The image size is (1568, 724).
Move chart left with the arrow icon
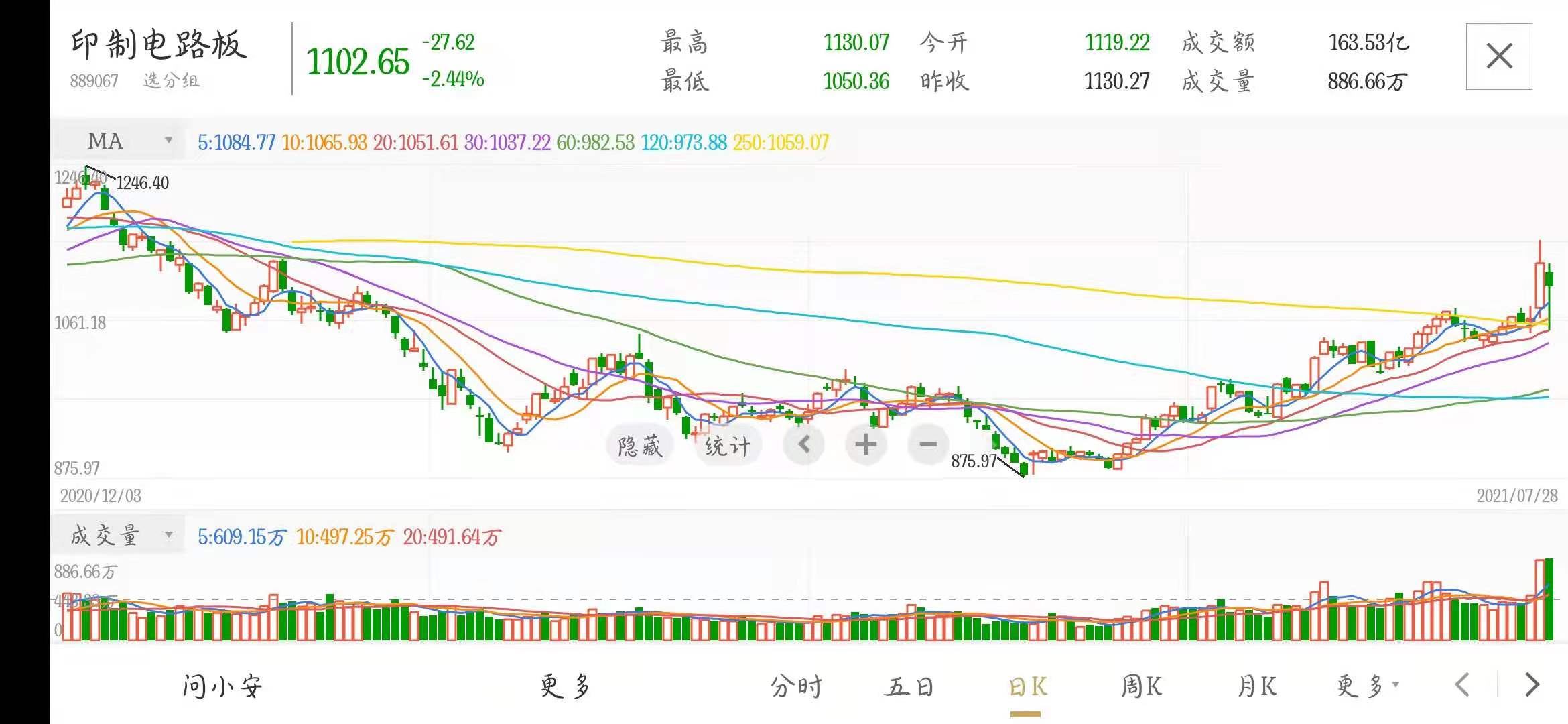pos(804,444)
